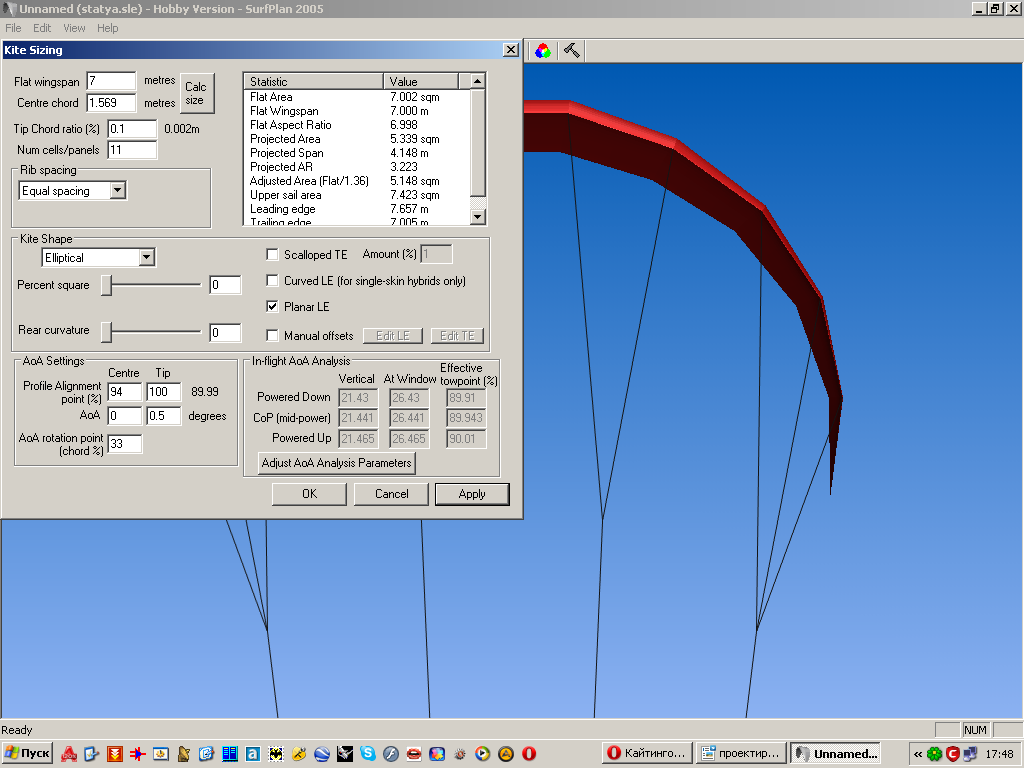The width and height of the screenshot is (1024, 768).
Task: Click the Apply button
Action: tap(472, 494)
